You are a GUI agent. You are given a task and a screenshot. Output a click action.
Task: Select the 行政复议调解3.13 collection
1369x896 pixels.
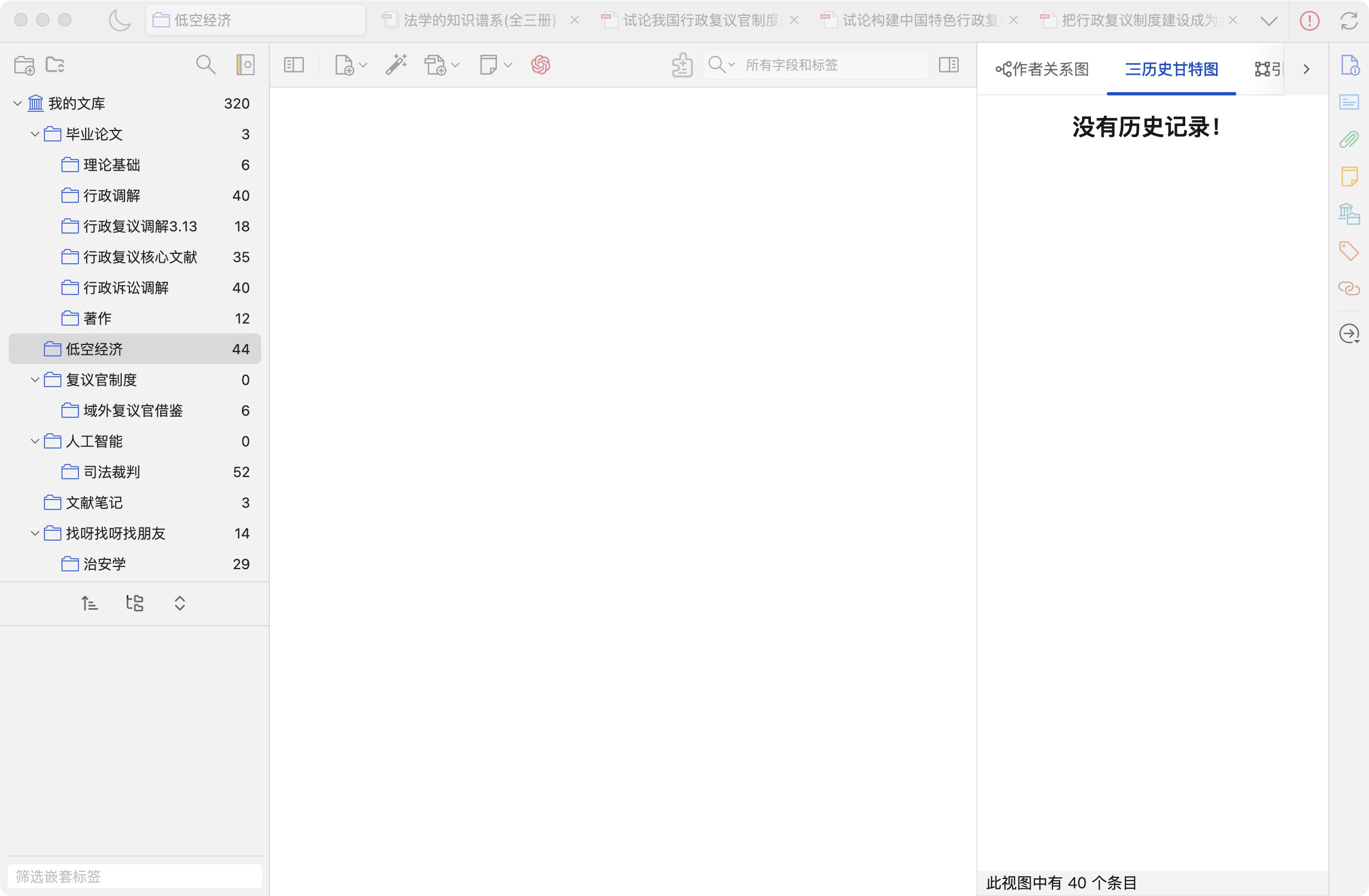coord(134,226)
